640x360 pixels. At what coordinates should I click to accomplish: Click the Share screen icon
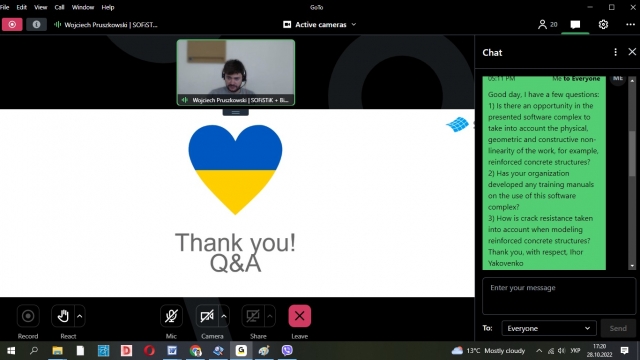(x=253, y=316)
